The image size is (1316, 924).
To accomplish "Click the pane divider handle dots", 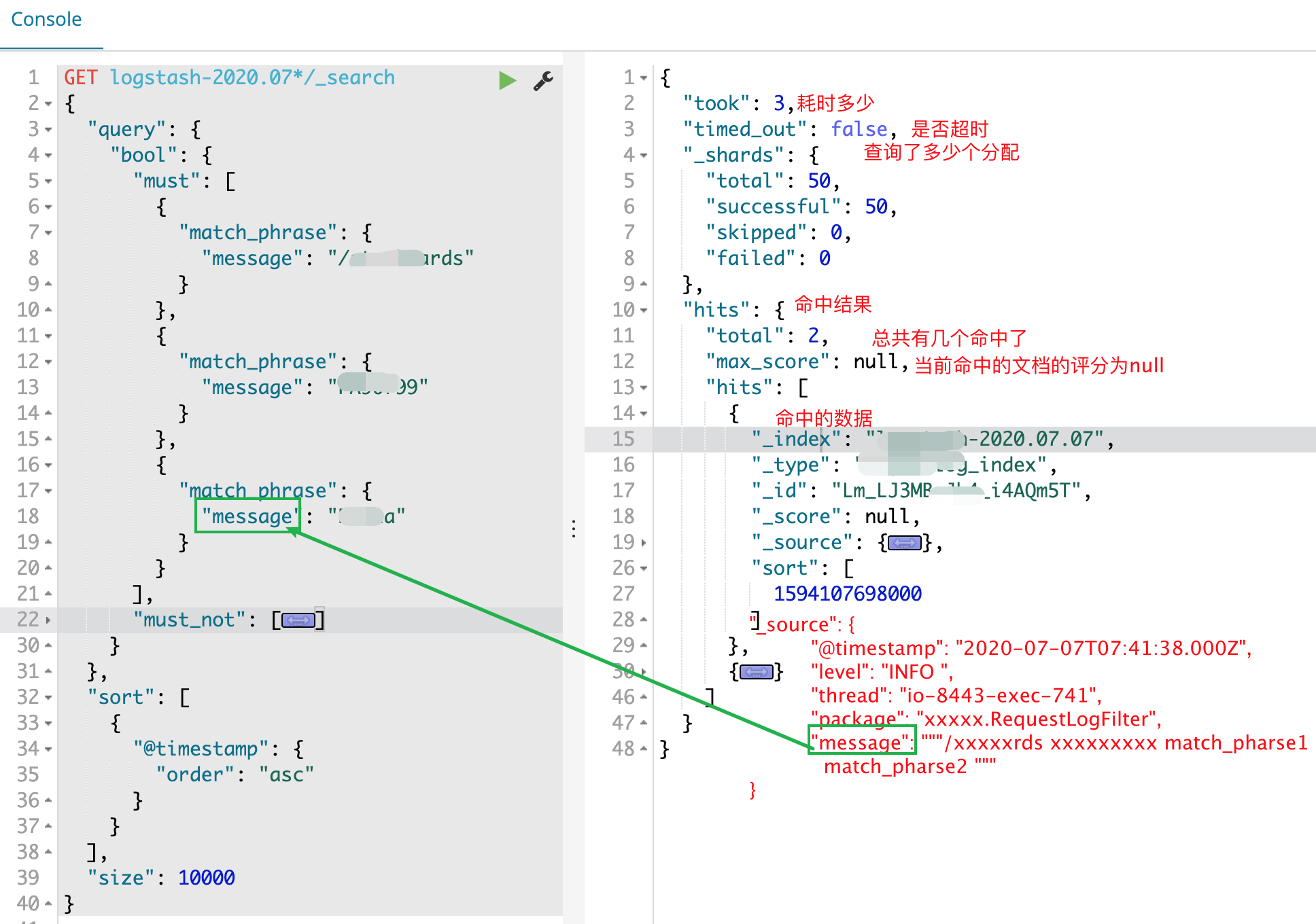I will (574, 529).
